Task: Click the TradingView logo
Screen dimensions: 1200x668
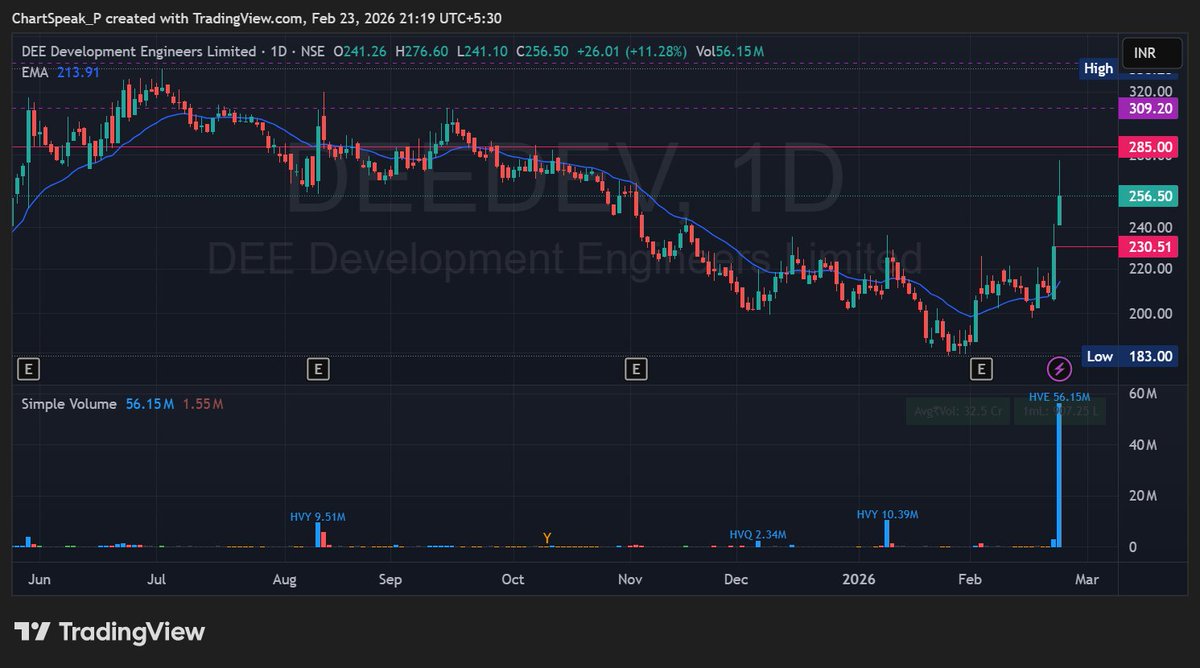Action: pyautogui.click(x=109, y=632)
